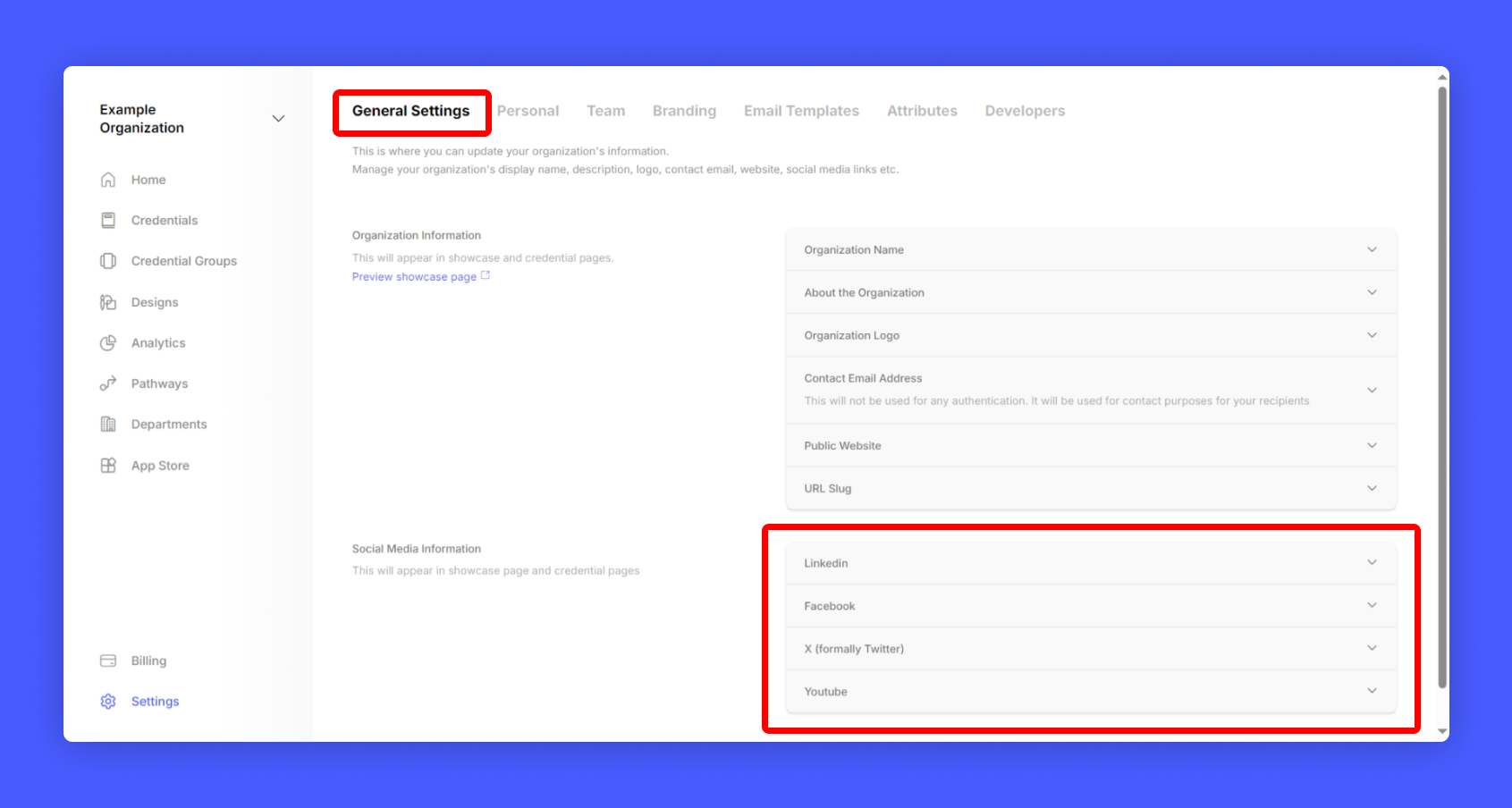Expand the Contact Email Address section
The height and width of the screenshot is (808, 1512).
click(x=1372, y=390)
